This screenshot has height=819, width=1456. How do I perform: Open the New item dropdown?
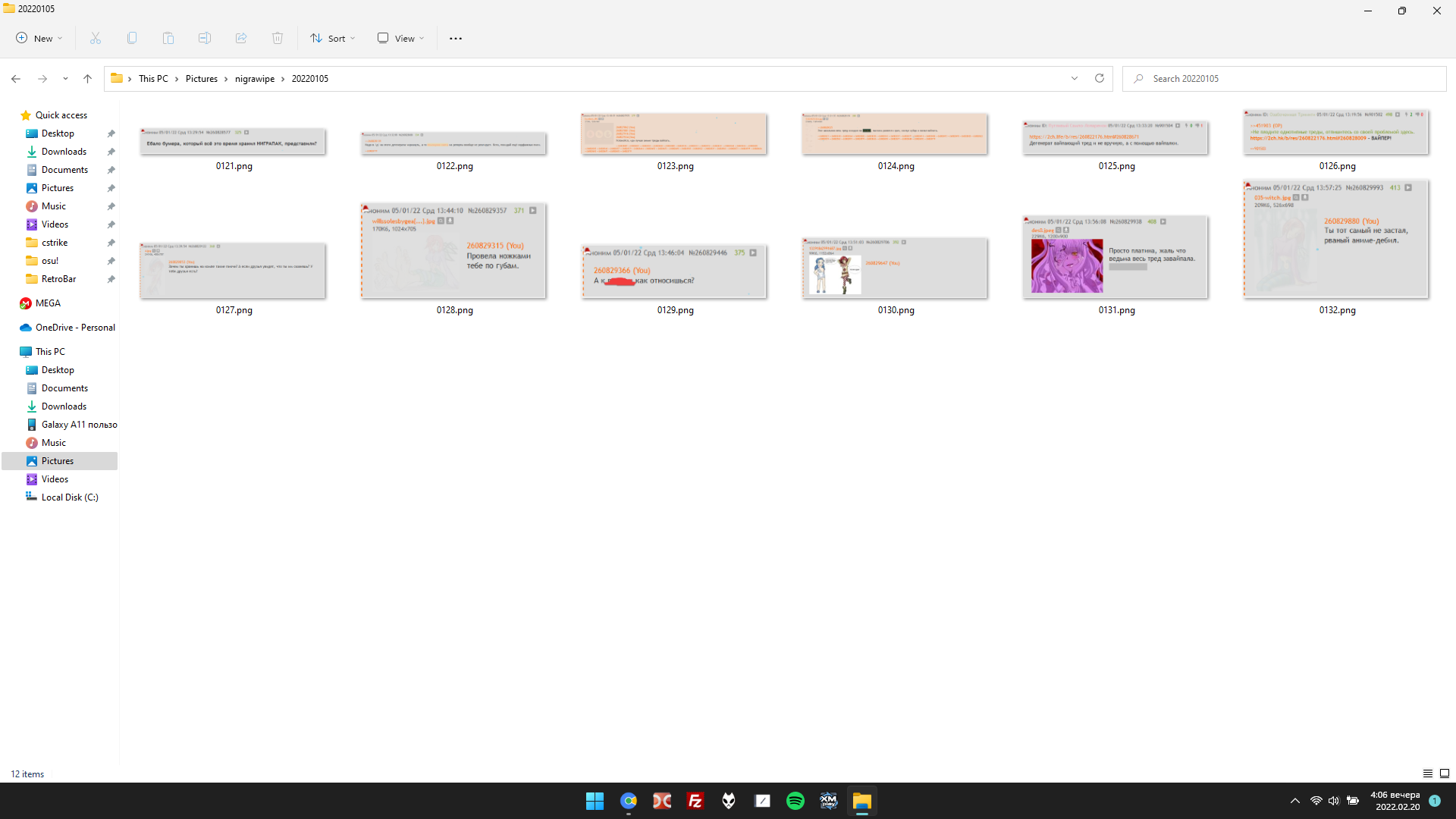coord(39,38)
